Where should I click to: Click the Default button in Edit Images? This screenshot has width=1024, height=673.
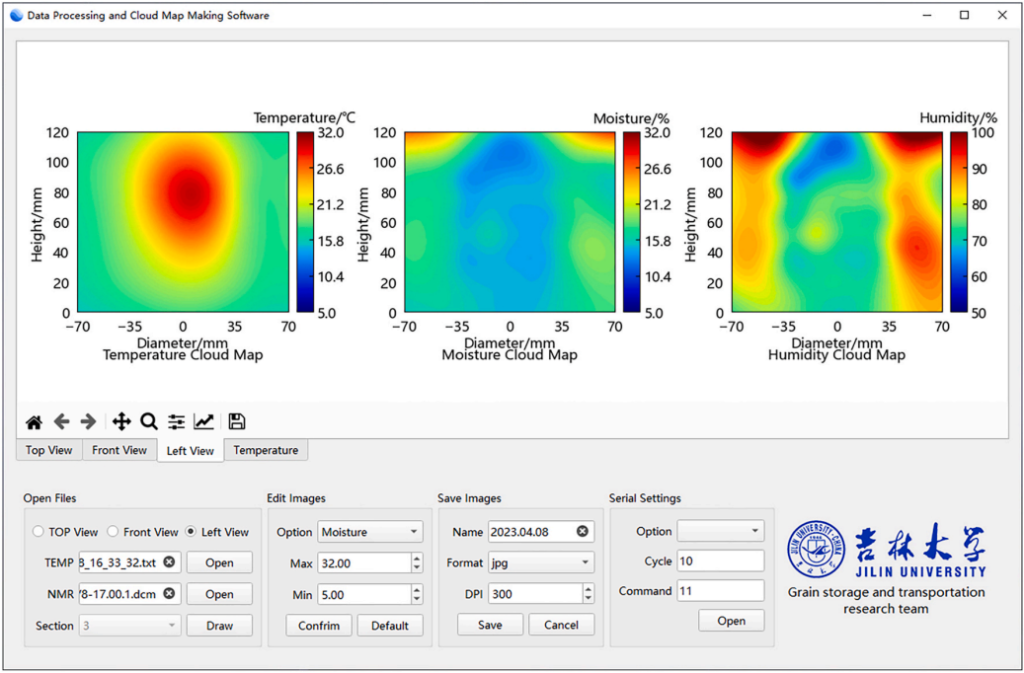point(390,626)
